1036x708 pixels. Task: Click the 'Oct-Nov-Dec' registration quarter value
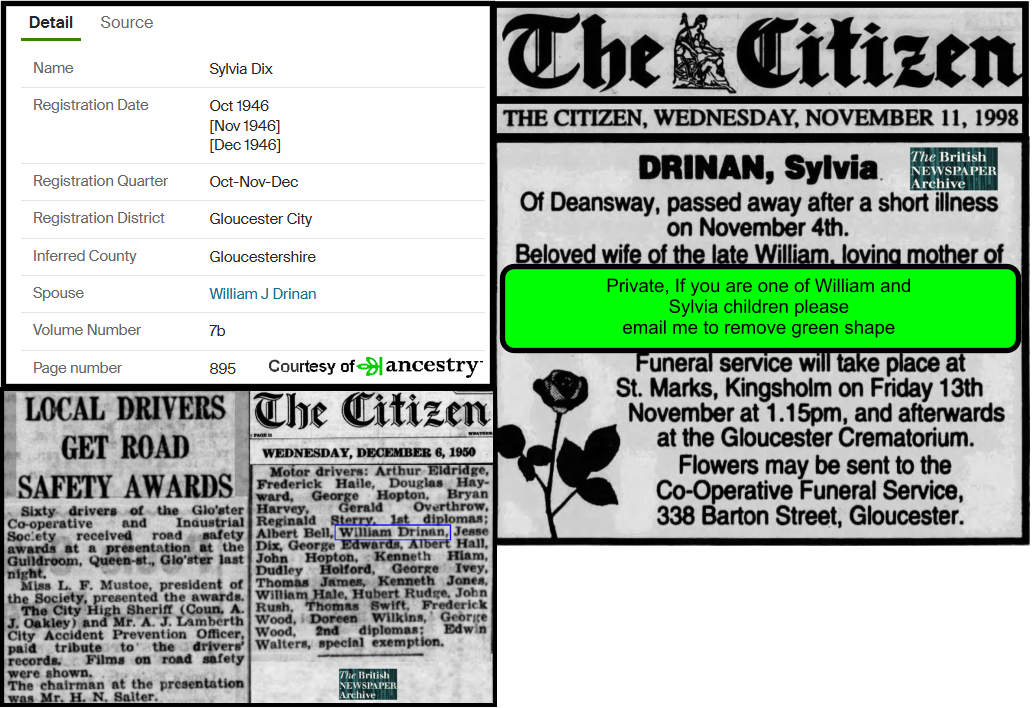click(254, 182)
